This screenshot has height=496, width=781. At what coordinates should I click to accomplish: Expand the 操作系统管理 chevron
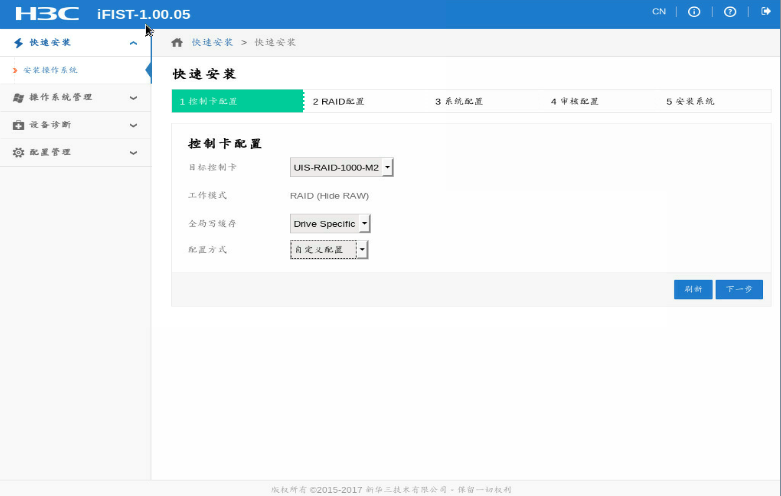click(133, 98)
